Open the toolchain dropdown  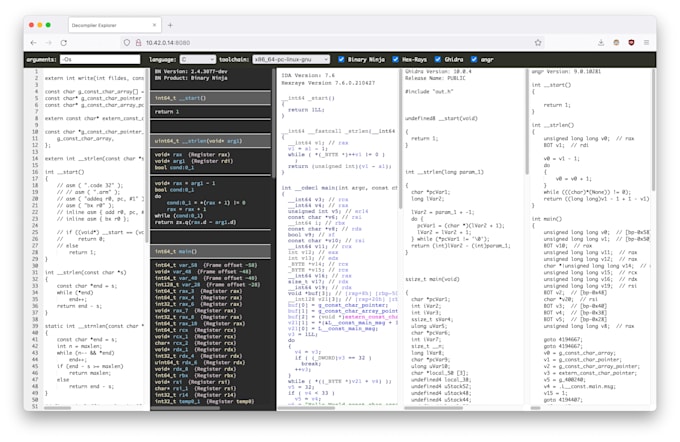[x=291, y=59]
